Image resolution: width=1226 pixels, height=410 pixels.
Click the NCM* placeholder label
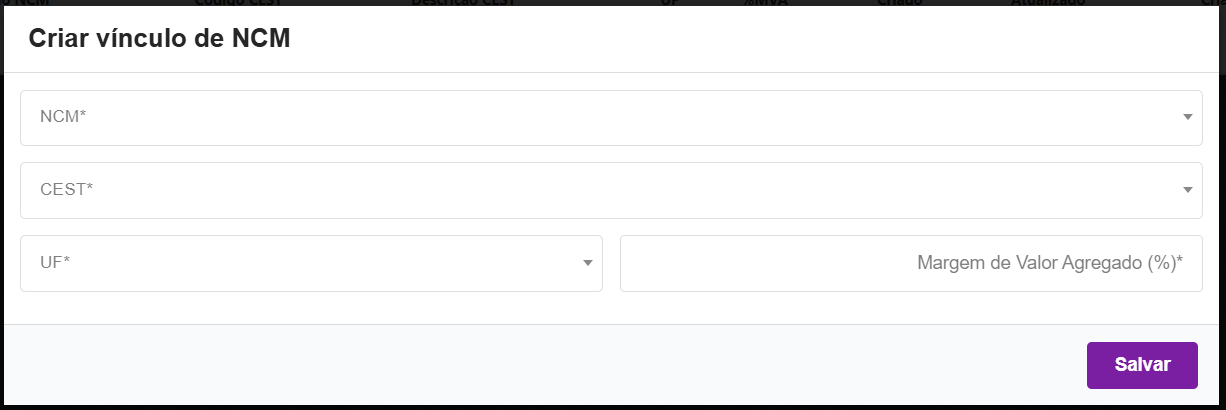(x=63, y=117)
